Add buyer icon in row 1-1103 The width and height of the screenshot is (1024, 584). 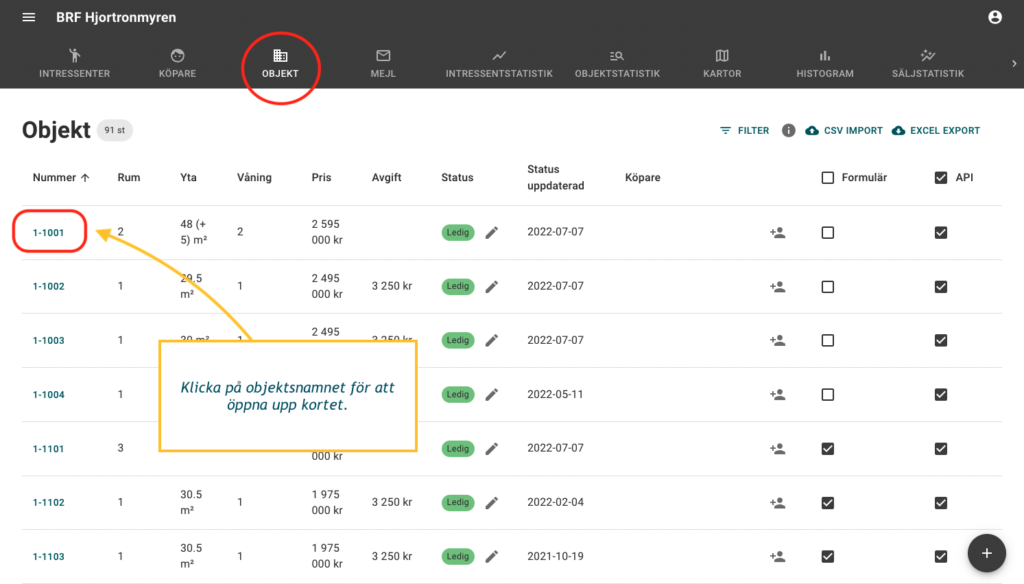click(x=777, y=557)
